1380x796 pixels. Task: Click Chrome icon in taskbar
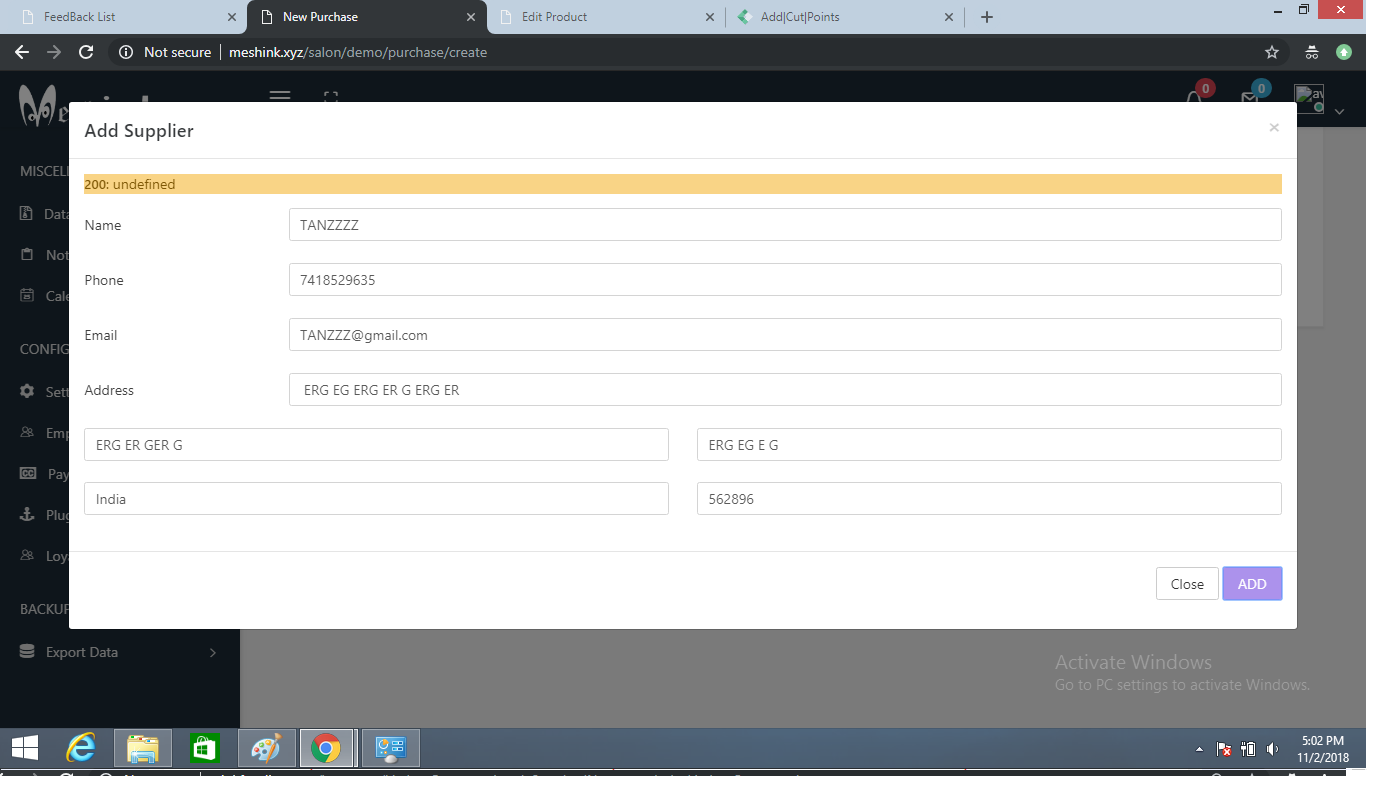tap(326, 748)
